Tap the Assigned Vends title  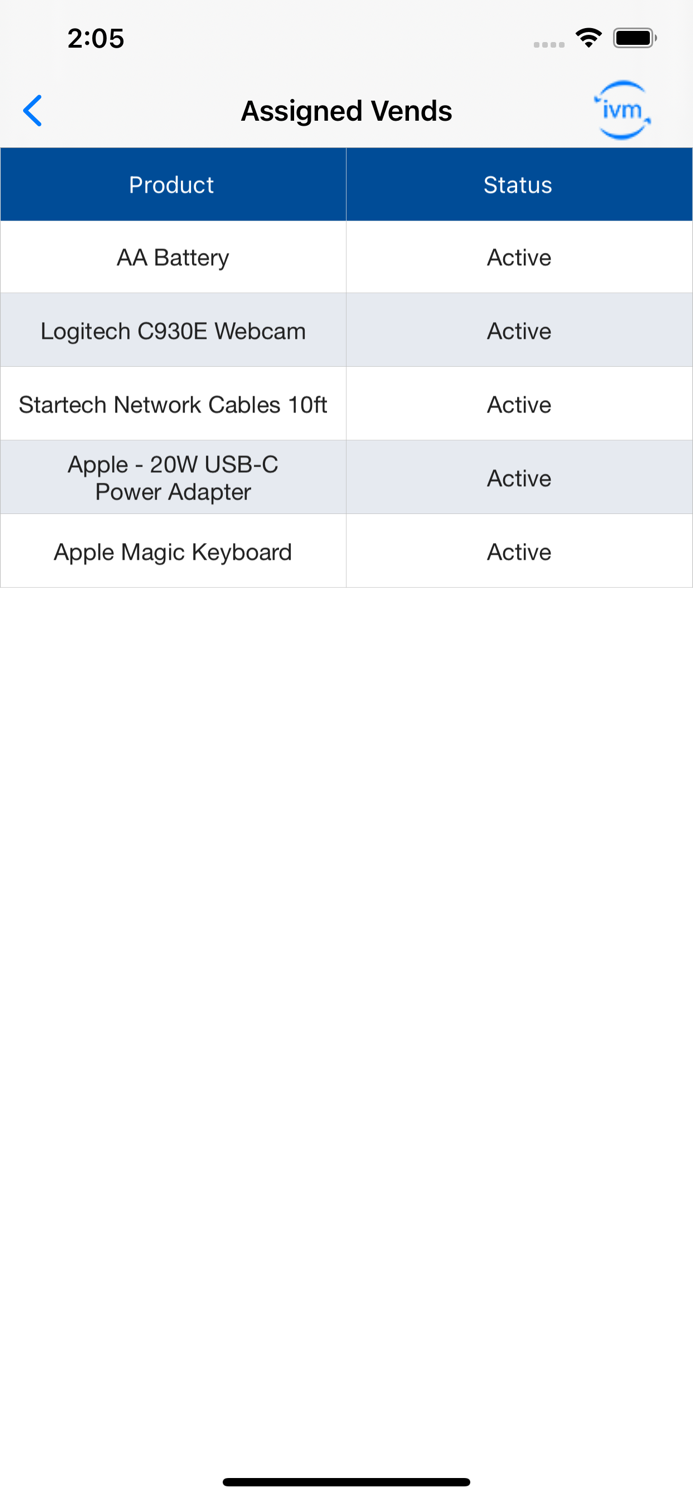pyautogui.click(x=346, y=111)
